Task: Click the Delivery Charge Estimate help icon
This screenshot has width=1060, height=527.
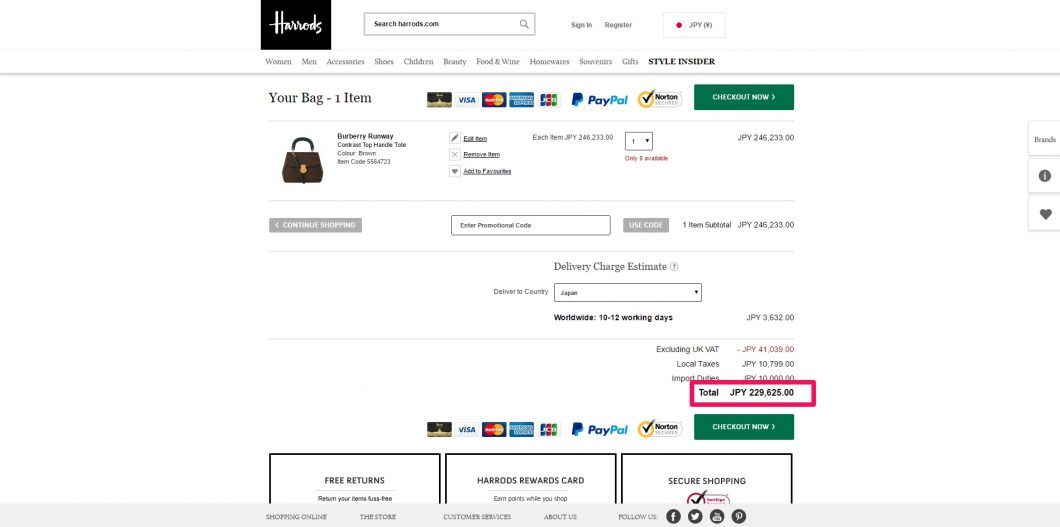Action: (674, 267)
